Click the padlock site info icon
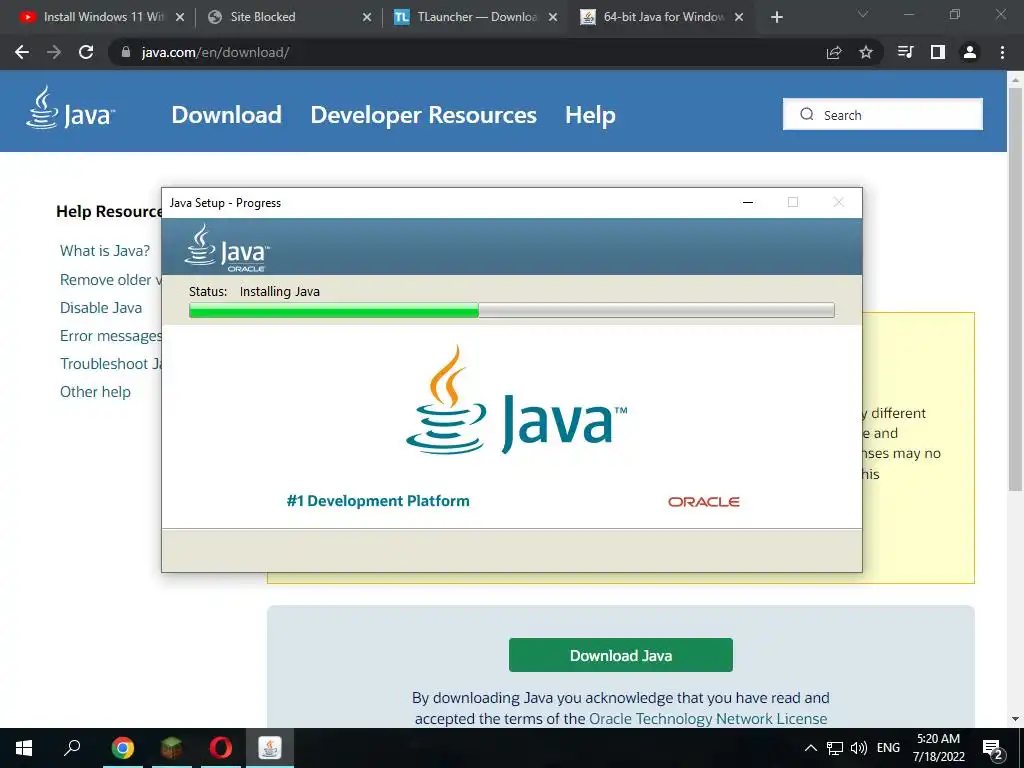The width and height of the screenshot is (1024, 768). click(126, 52)
